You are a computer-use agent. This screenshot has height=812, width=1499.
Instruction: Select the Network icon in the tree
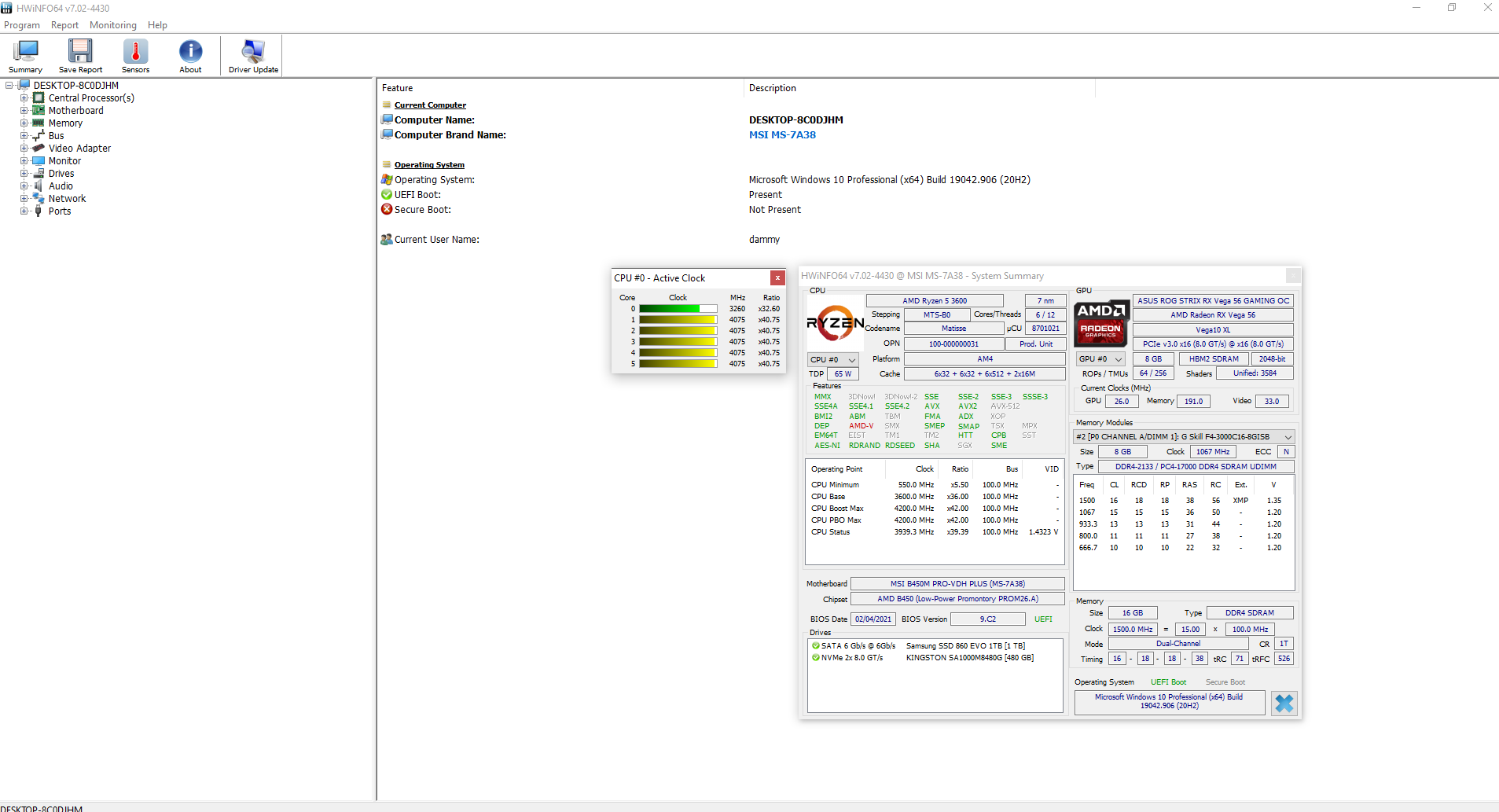tap(38, 199)
